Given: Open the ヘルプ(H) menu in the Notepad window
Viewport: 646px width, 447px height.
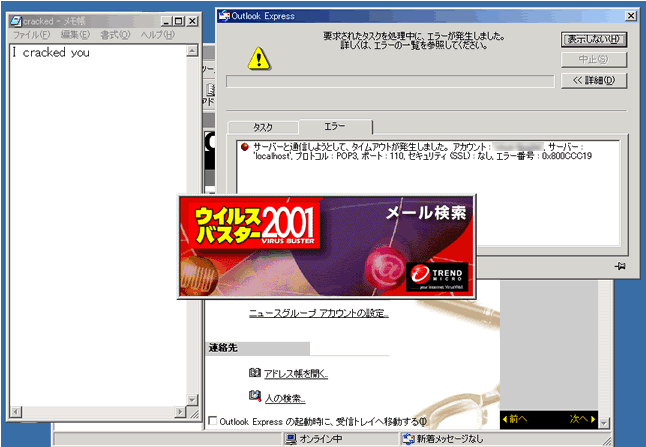Looking at the screenshot, I should point(157,35).
